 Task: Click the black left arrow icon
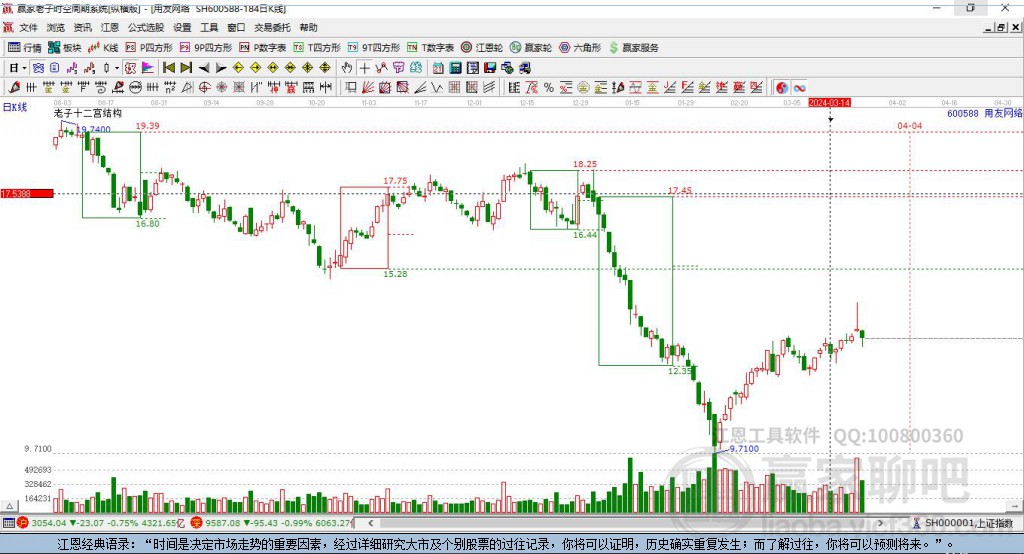coord(204,68)
